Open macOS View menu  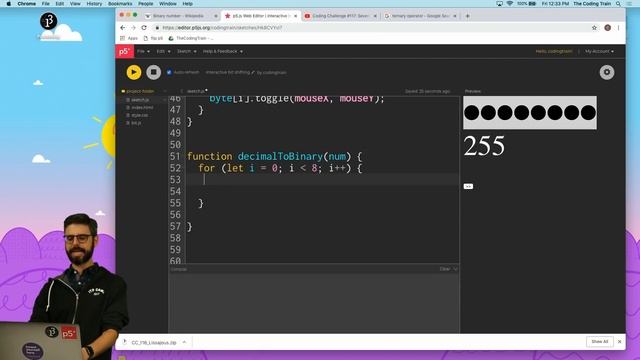75,4
